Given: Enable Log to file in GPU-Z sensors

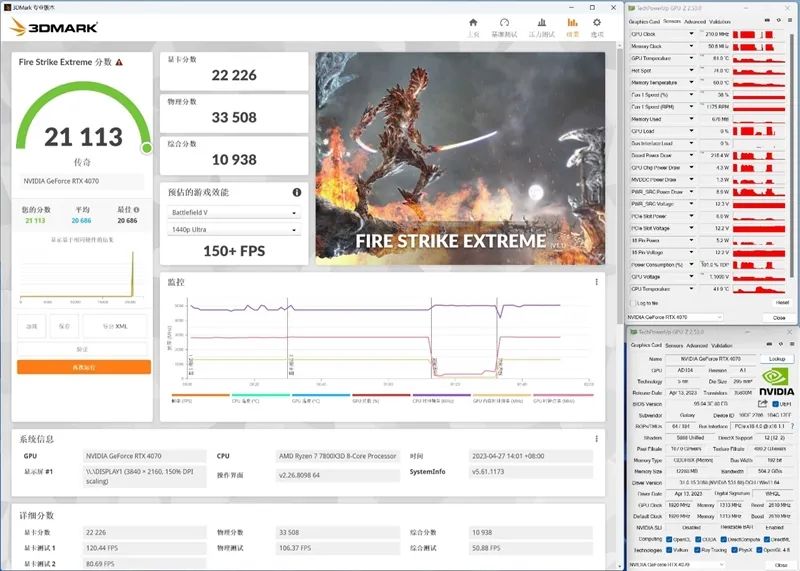Looking at the screenshot, I should click(x=633, y=303).
